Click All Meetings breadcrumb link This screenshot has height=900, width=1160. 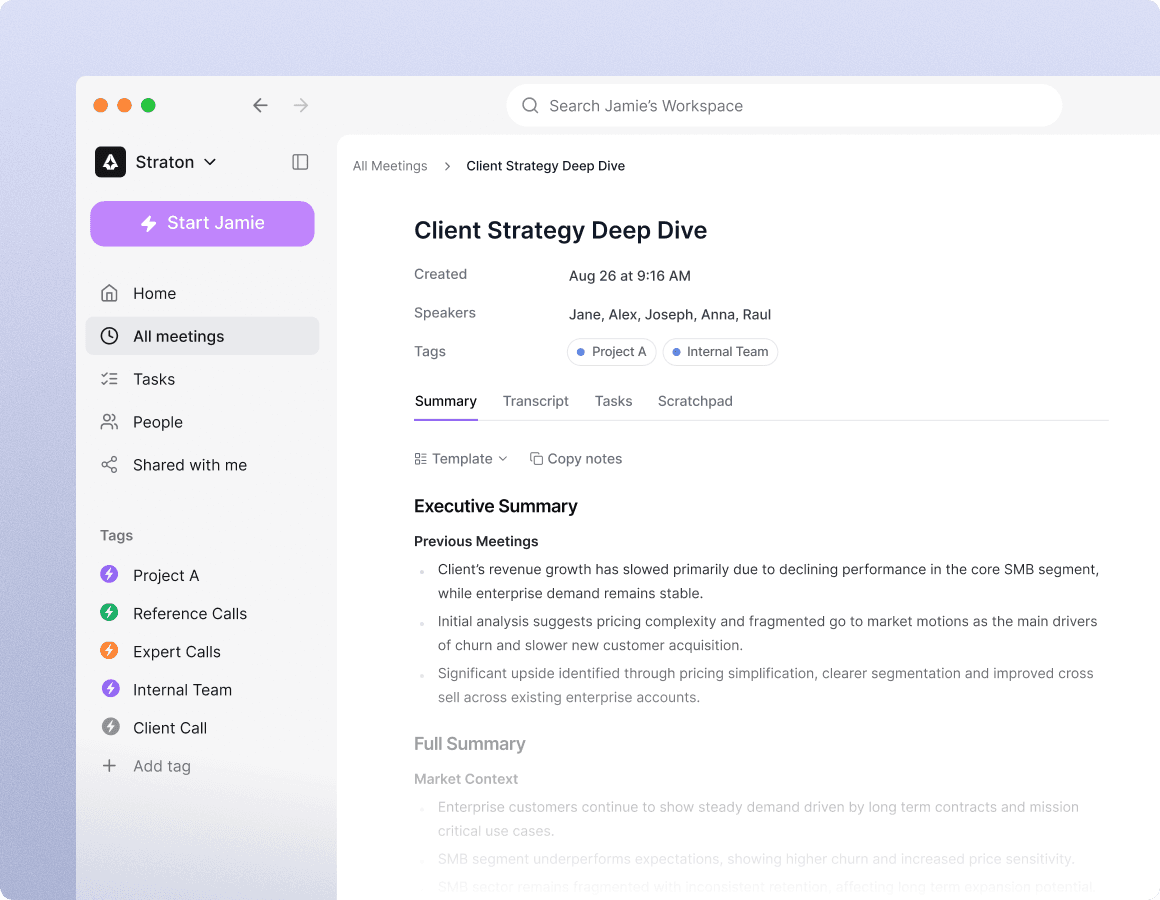coord(390,166)
